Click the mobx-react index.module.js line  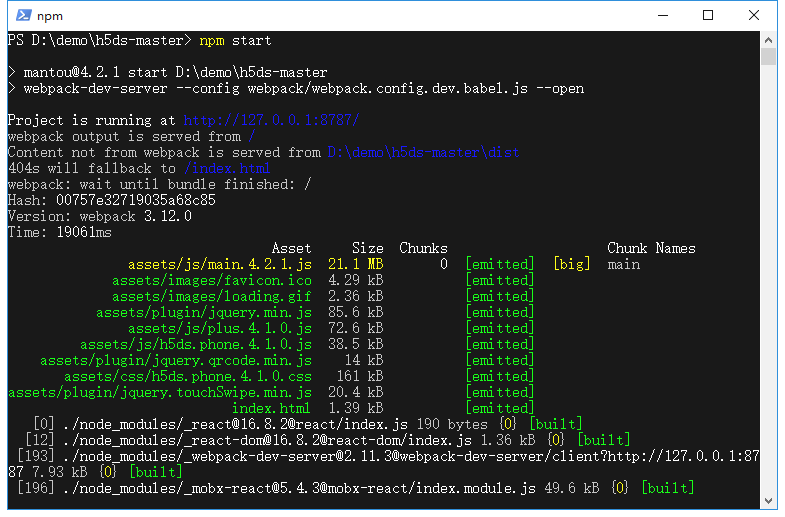pyautogui.click(x=355, y=488)
